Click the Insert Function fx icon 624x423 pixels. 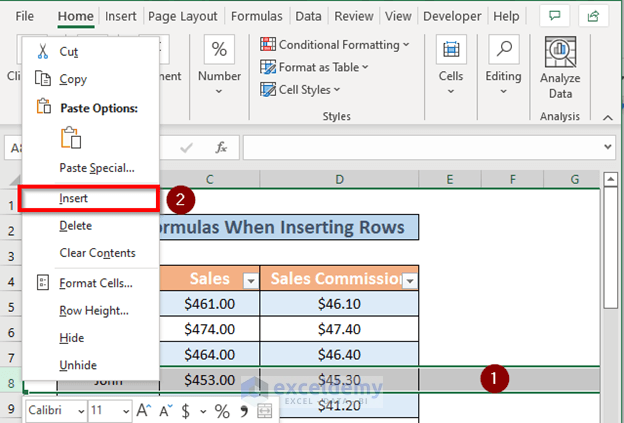coord(222,147)
